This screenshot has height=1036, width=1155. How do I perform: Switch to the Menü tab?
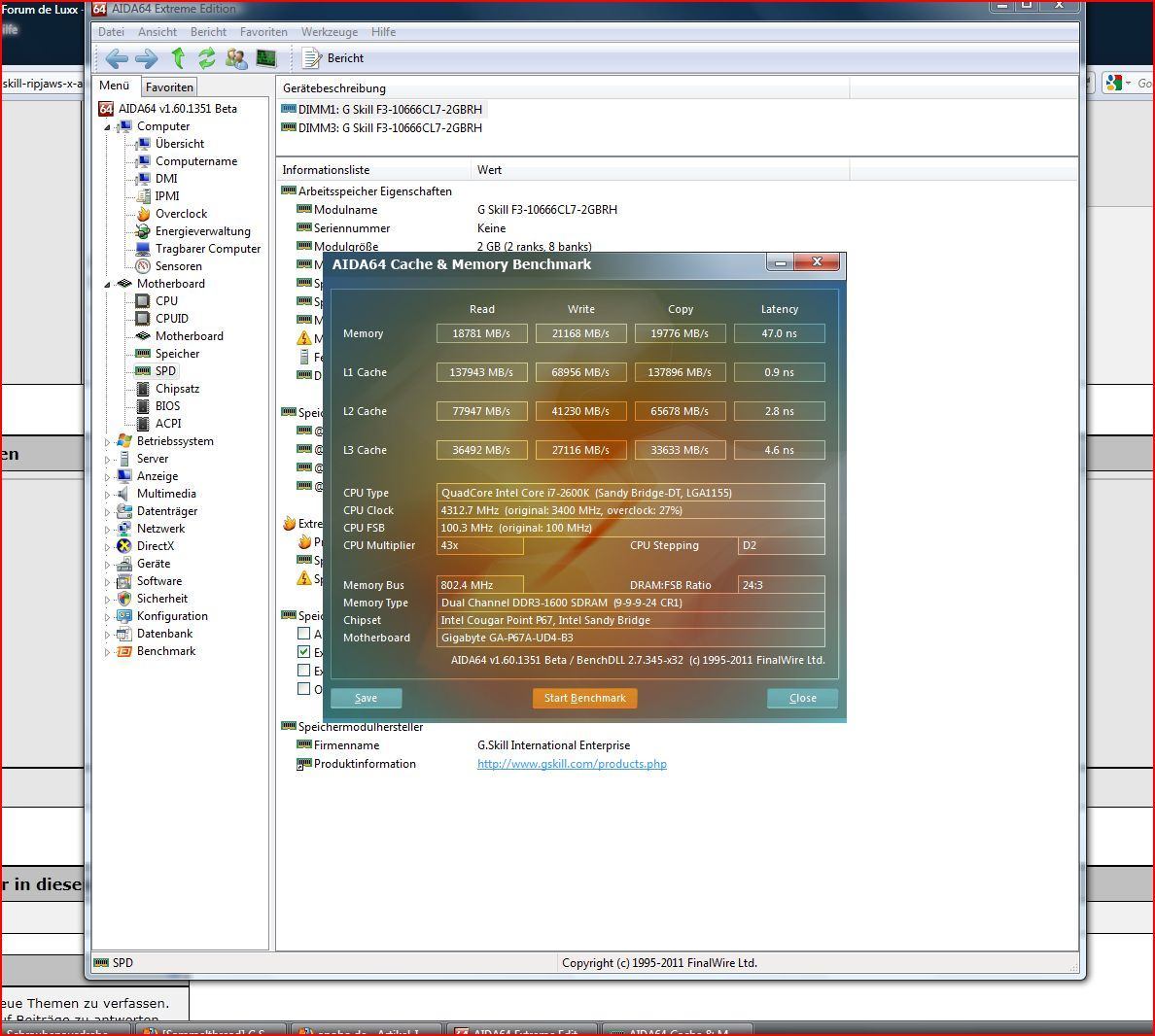click(x=114, y=86)
